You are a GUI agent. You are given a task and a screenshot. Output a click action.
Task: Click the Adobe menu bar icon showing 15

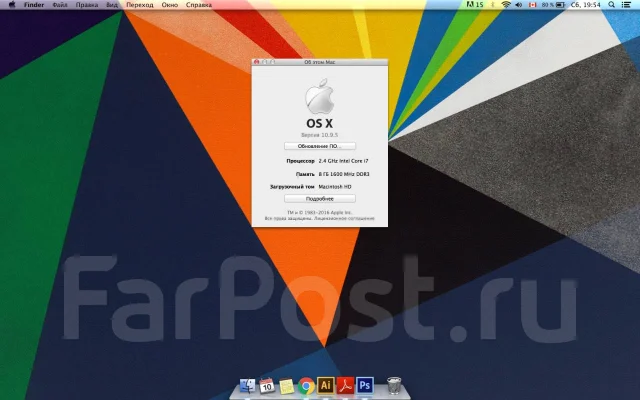point(475,4)
